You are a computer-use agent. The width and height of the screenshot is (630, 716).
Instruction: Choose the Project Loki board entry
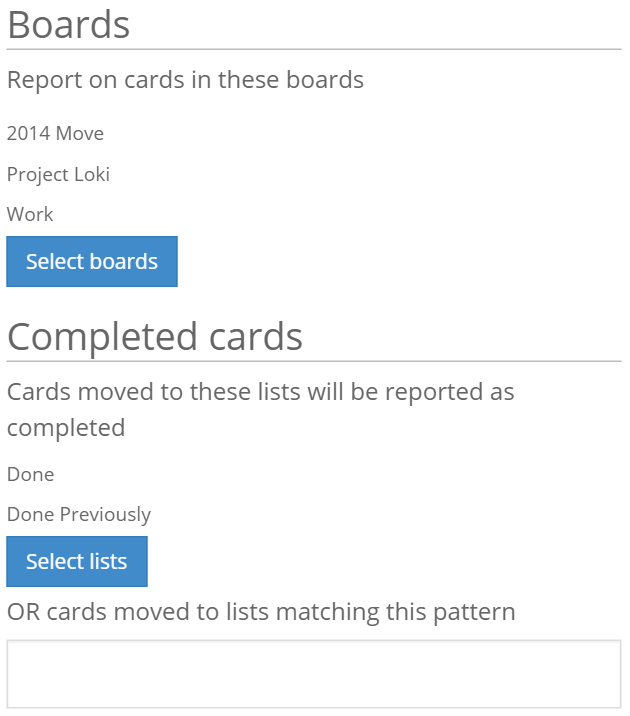point(58,174)
